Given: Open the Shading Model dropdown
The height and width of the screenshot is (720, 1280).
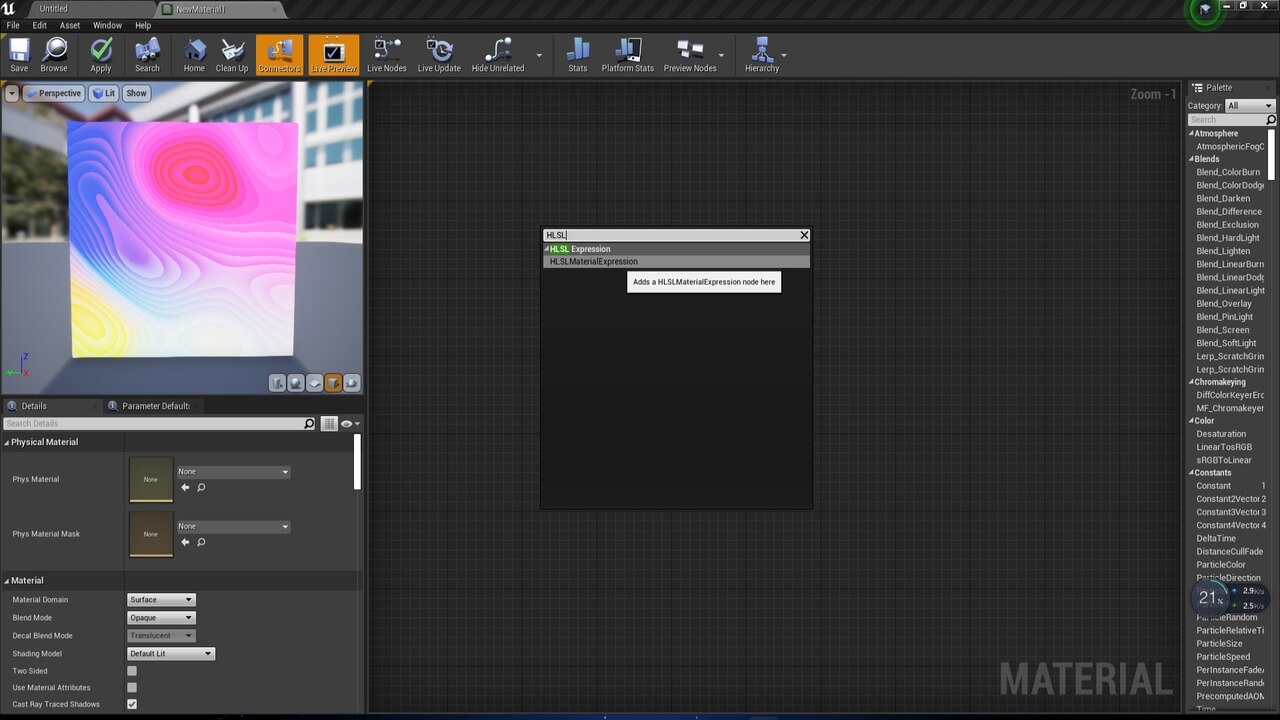Looking at the screenshot, I should (171, 654).
